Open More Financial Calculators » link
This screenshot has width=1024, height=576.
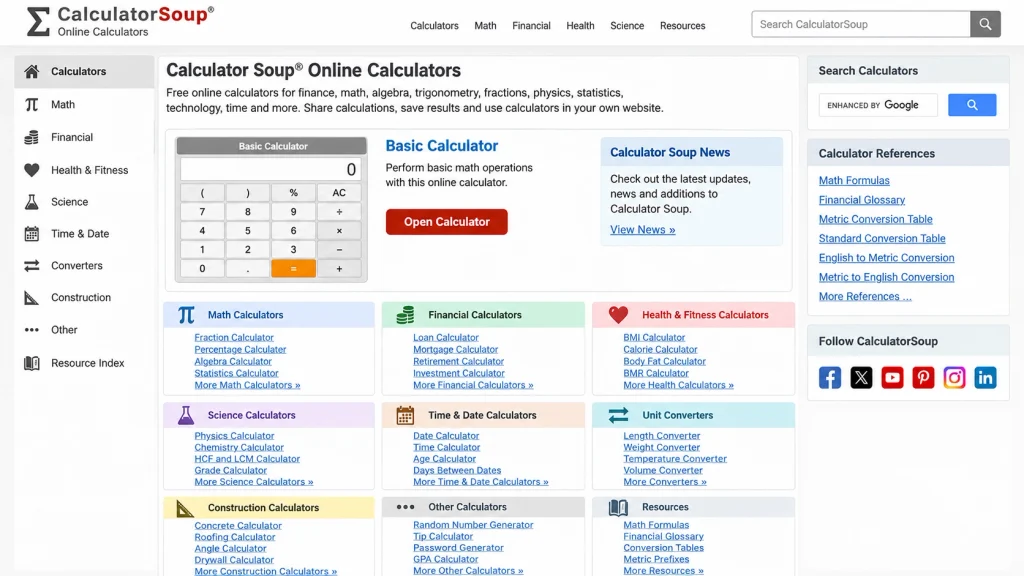(473, 385)
